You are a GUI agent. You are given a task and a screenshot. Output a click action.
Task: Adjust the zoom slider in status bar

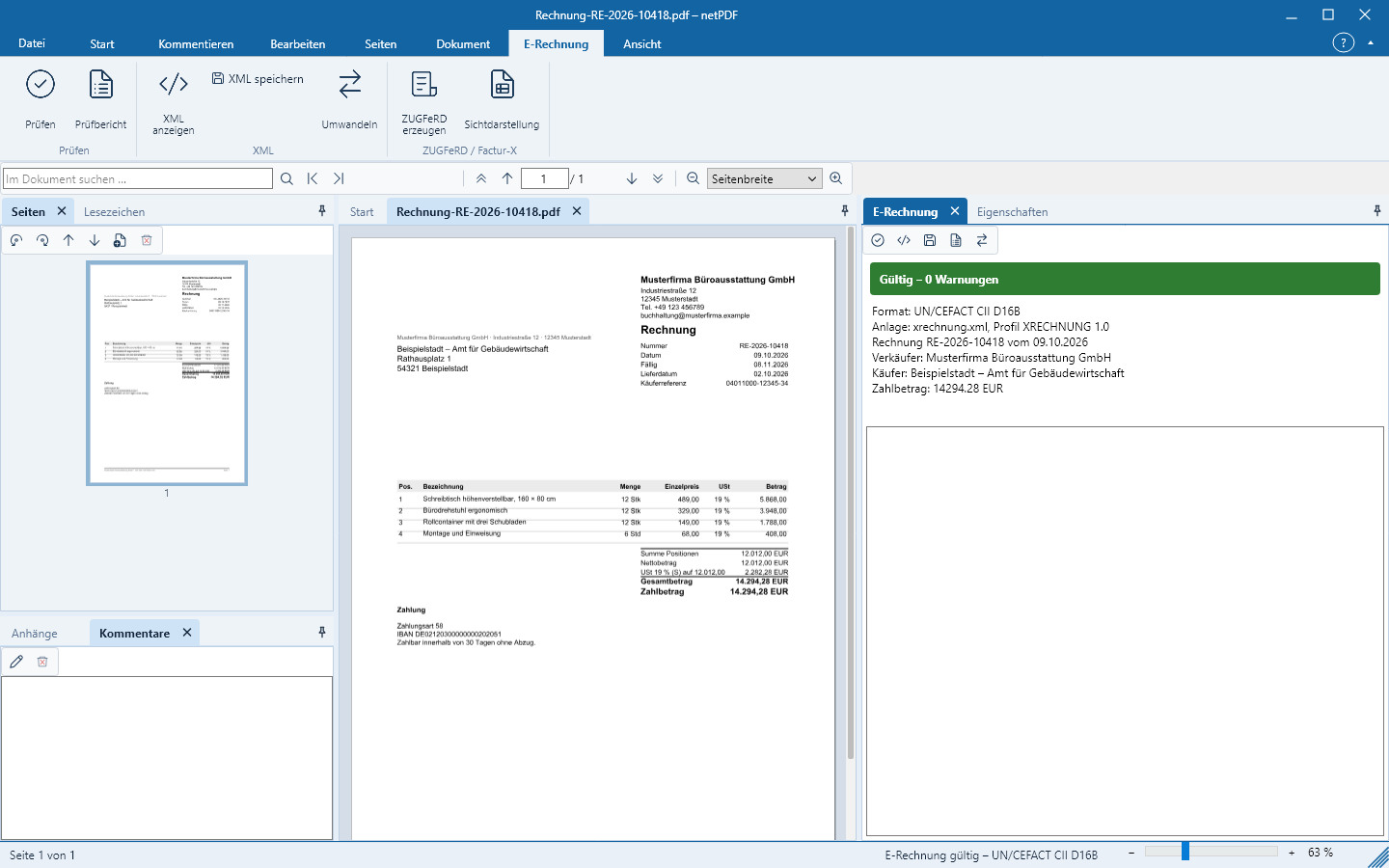click(1185, 852)
